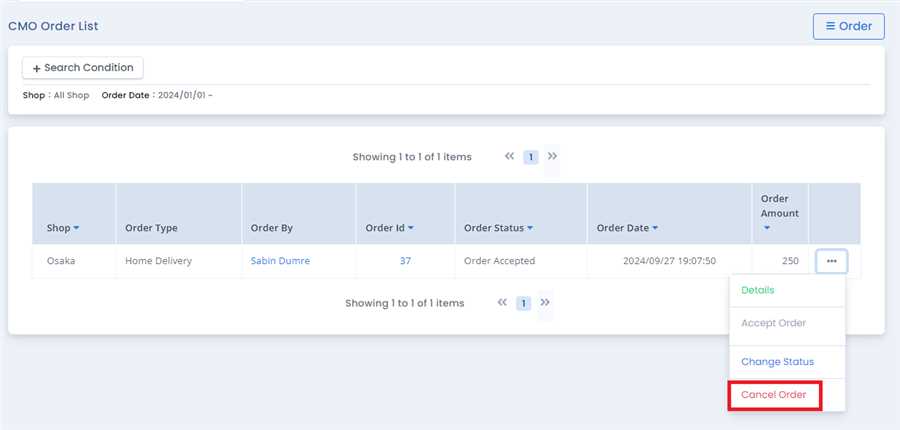The width and height of the screenshot is (900, 430).
Task: Choose Details from the actions menu
Action: click(x=757, y=290)
